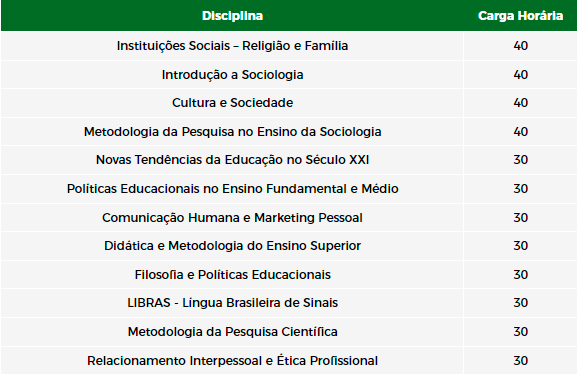578x374 pixels.
Task: Click Filosofia e Políticas Educacionais text
Action: coord(232,275)
